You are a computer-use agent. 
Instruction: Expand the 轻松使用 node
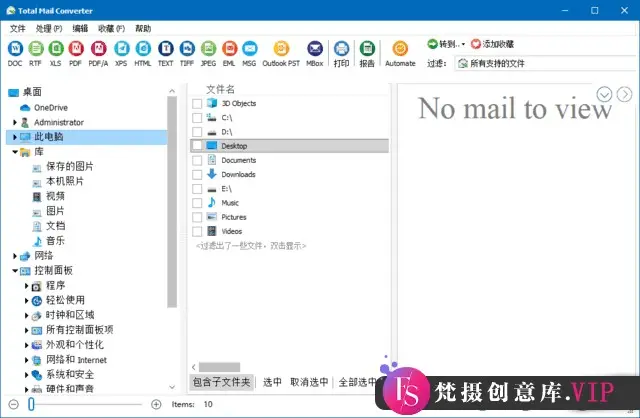pyautogui.click(x=27, y=301)
